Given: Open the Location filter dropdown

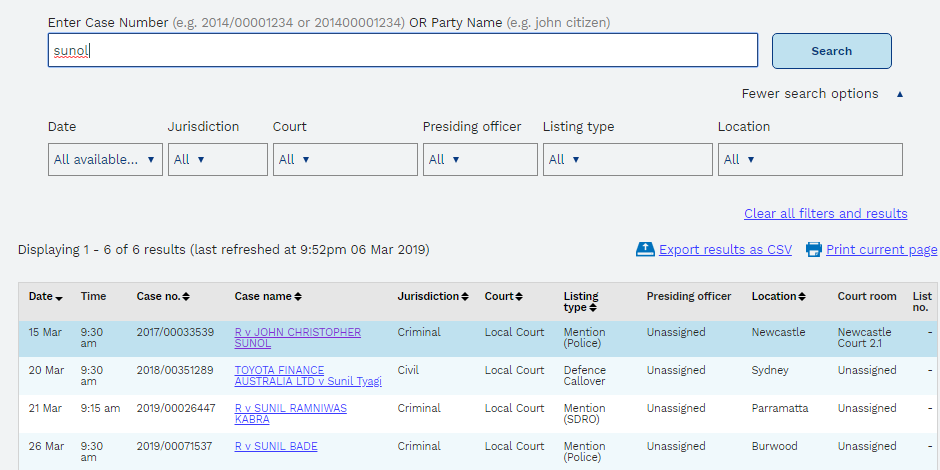Looking at the screenshot, I should click(x=810, y=159).
